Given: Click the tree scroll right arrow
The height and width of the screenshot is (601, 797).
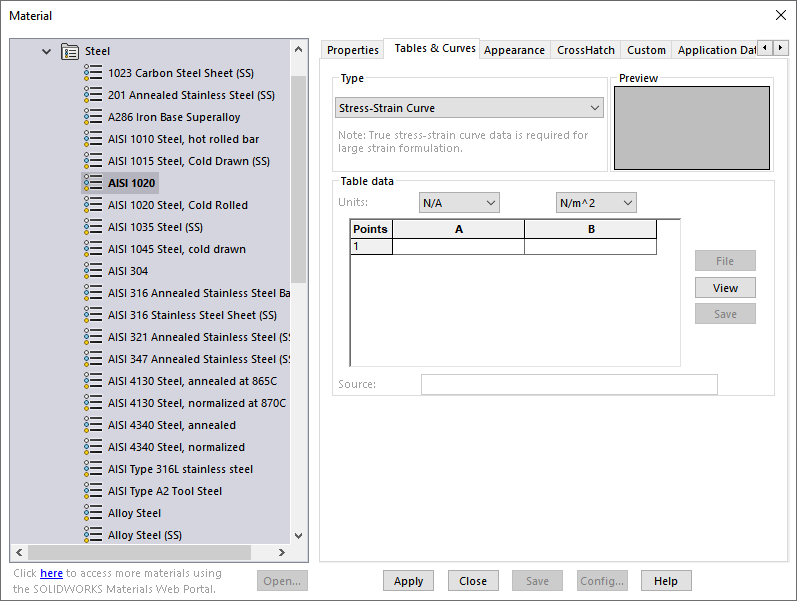Looking at the screenshot, I should point(282,552).
